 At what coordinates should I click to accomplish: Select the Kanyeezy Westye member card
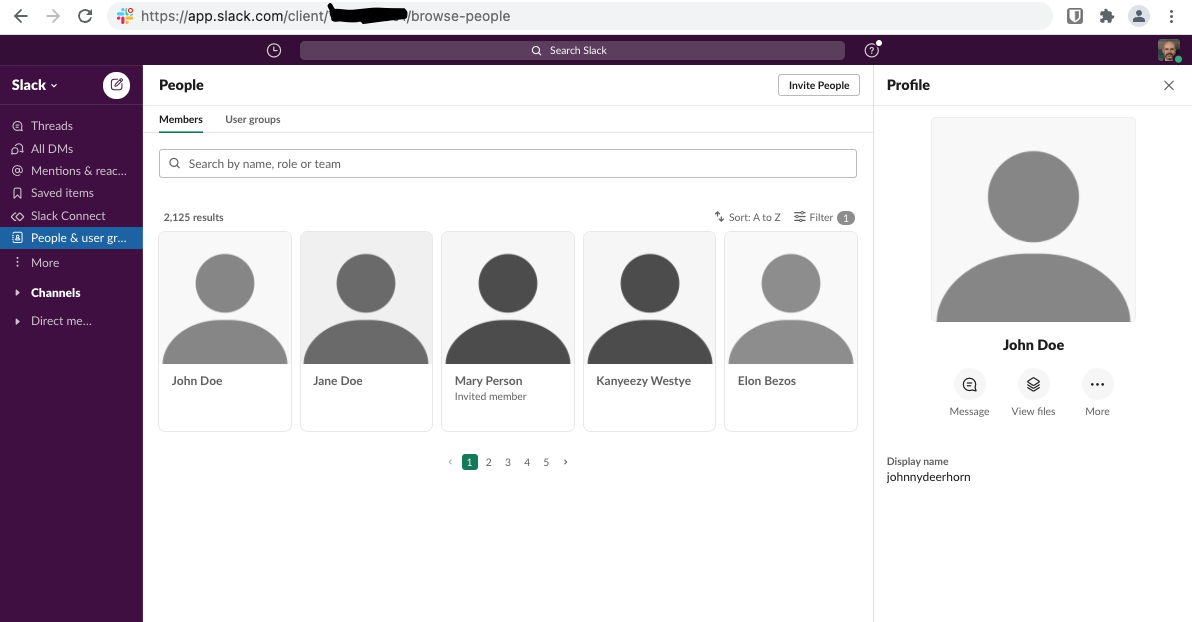point(649,330)
